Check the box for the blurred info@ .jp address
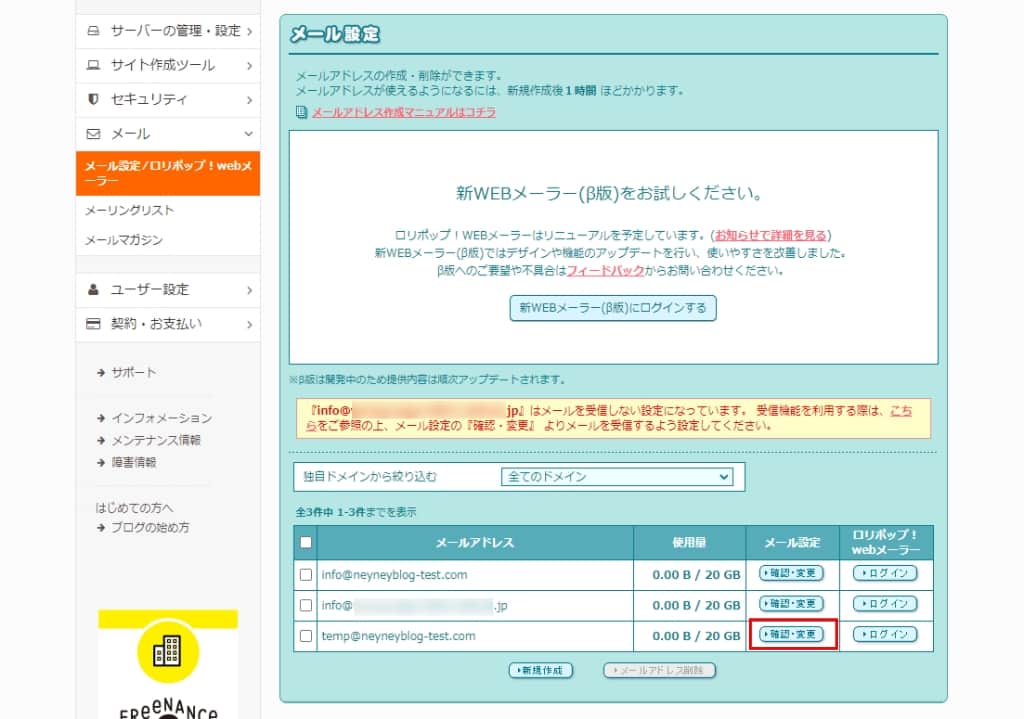The height and width of the screenshot is (719, 1024). click(306, 605)
